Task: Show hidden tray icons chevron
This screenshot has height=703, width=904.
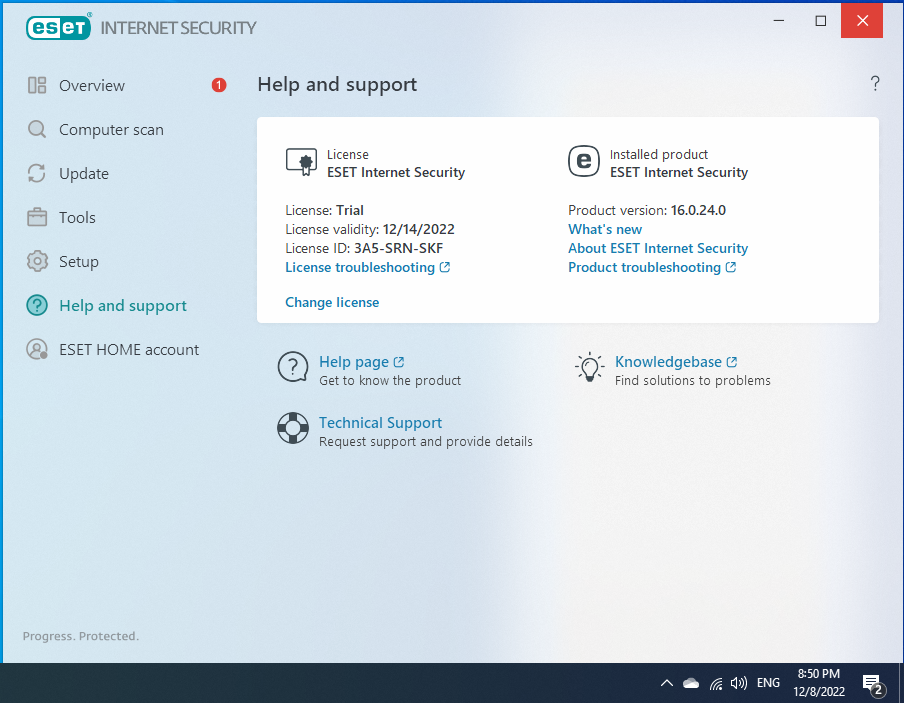Action: [666, 683]
